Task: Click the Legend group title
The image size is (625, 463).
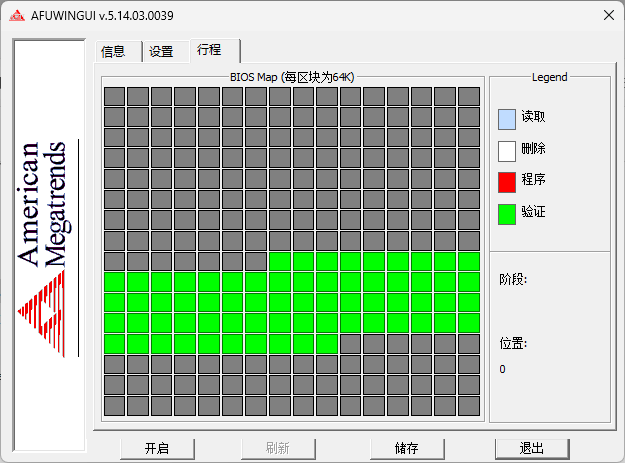Action: click(549, 77)
